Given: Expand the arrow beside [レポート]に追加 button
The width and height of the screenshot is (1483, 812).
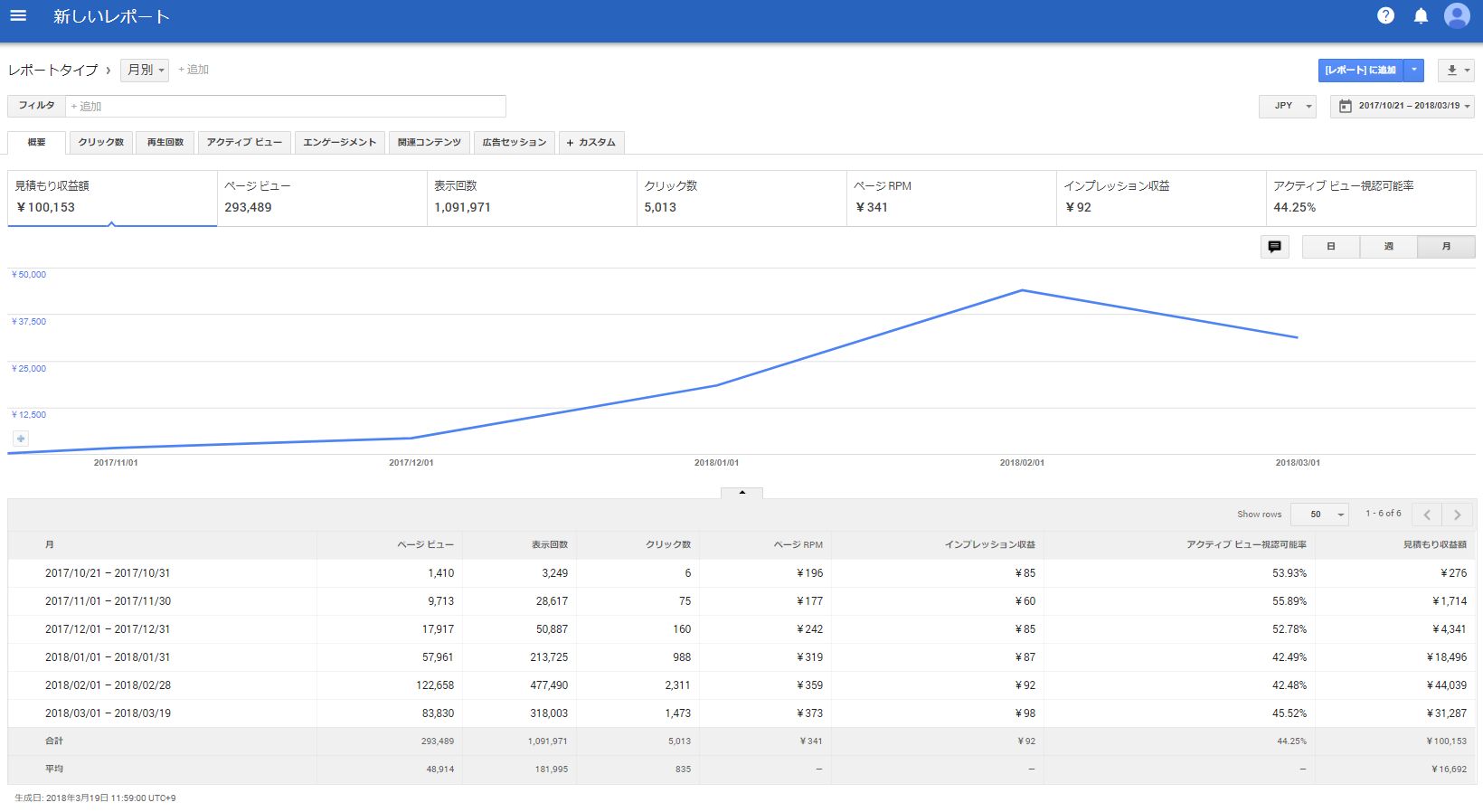Looking at the screenshot, I should pyautogui.click(x=1414, y=70).
